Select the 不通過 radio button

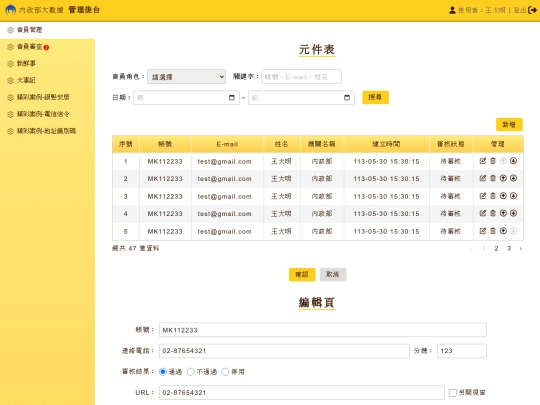click(x=190, y=372)
